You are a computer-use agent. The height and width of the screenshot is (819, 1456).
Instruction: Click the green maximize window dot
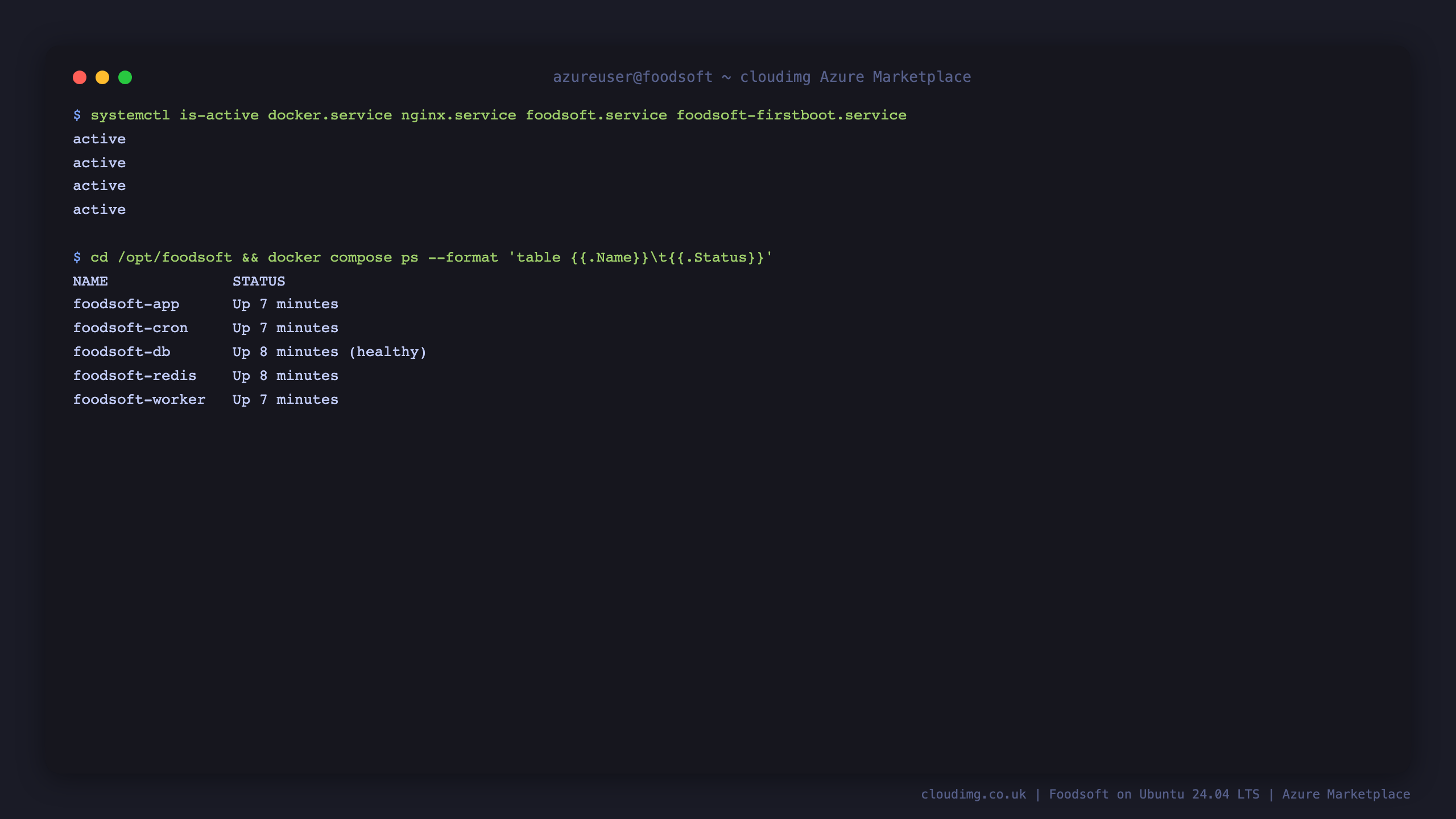(125, 77)
